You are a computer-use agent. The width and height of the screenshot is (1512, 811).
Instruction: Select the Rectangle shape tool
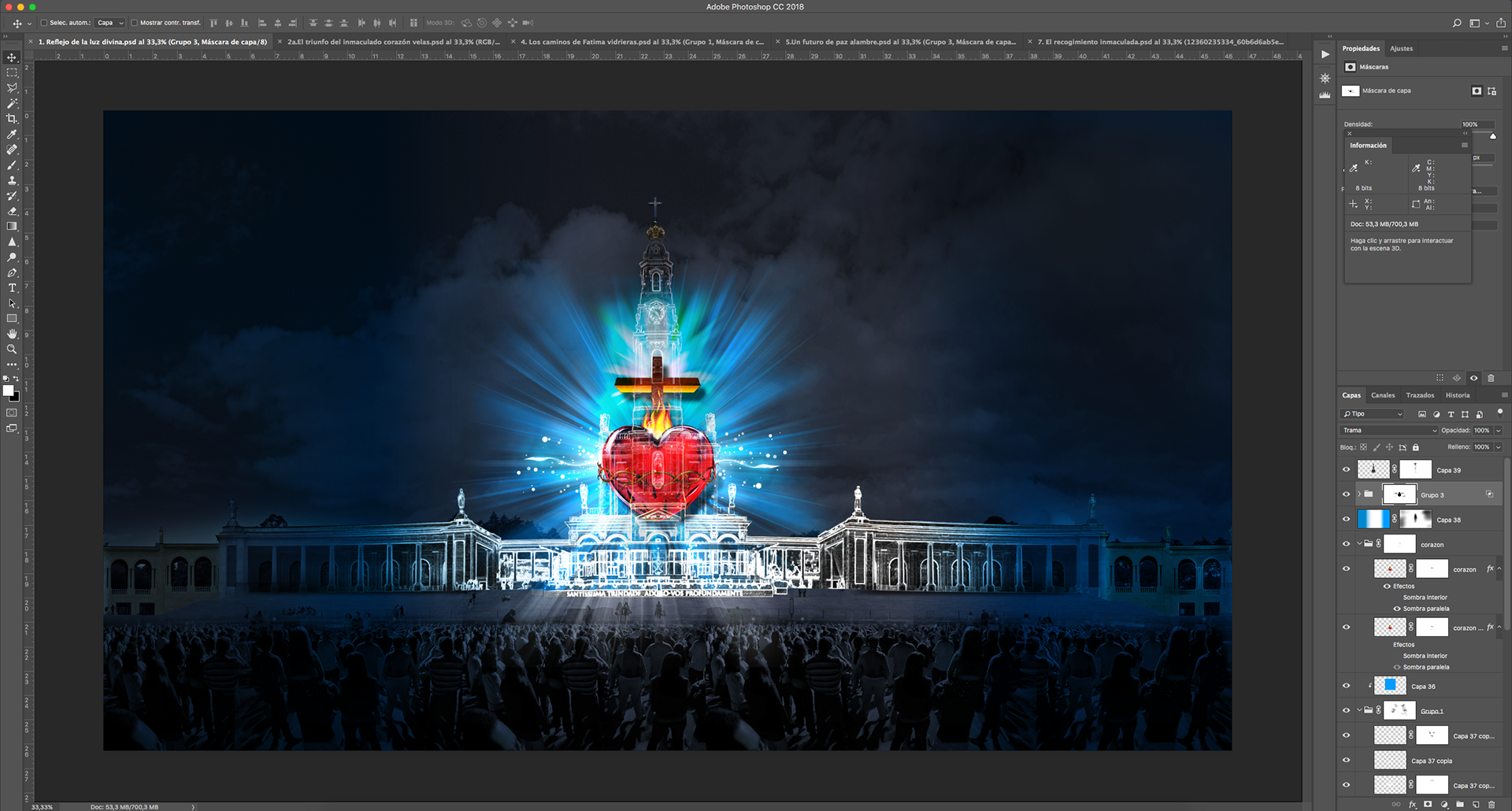[12, 318]
